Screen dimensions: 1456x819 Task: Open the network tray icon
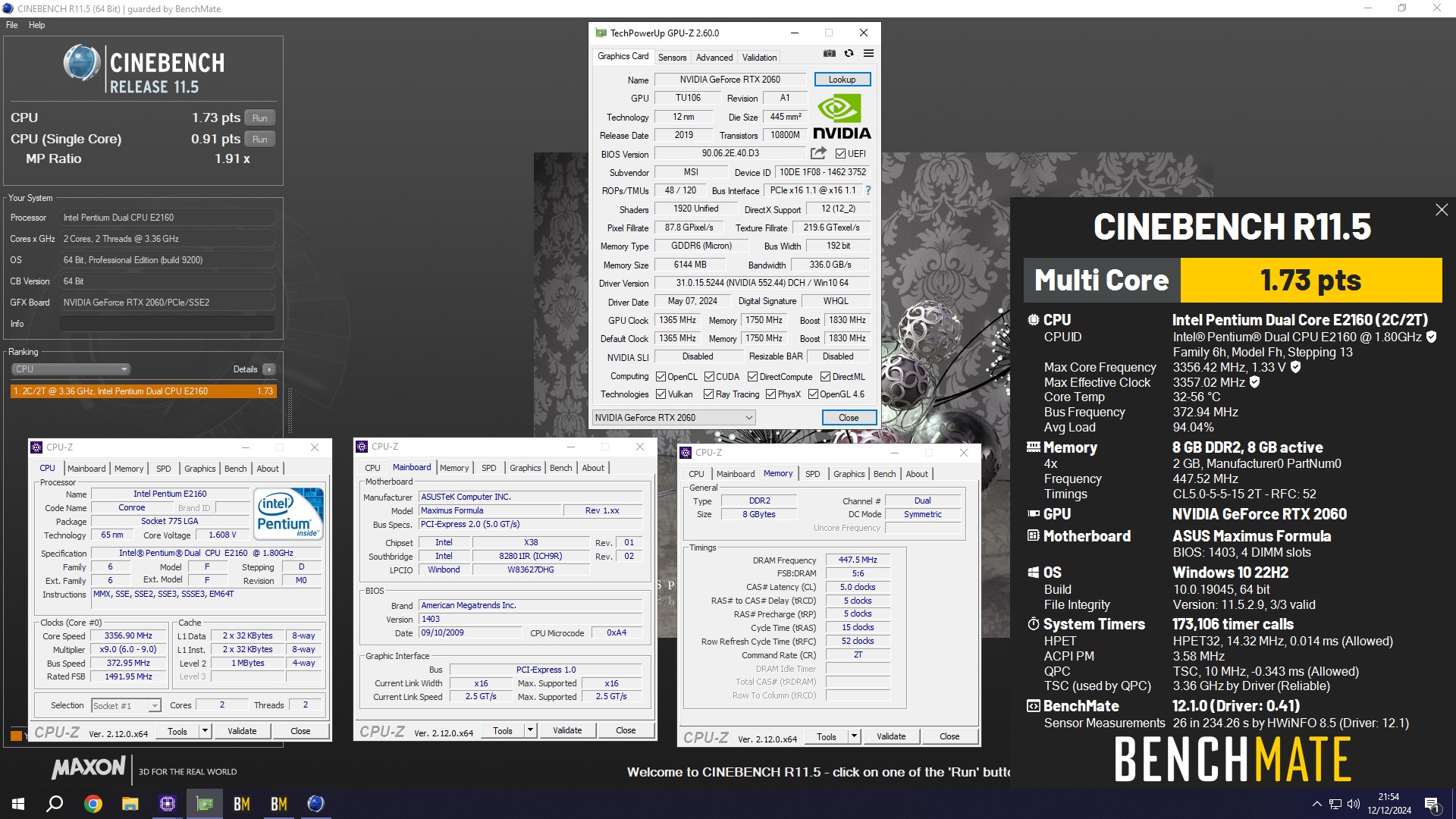point(1335,804)
